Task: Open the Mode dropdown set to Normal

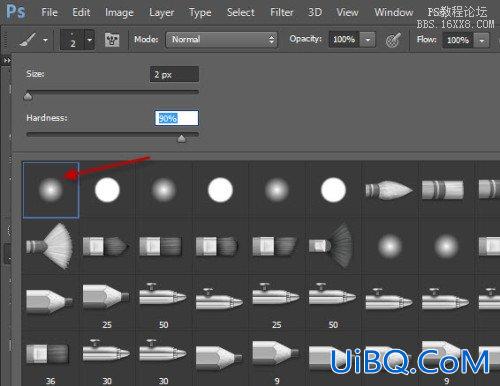Action: pos(222,40)
